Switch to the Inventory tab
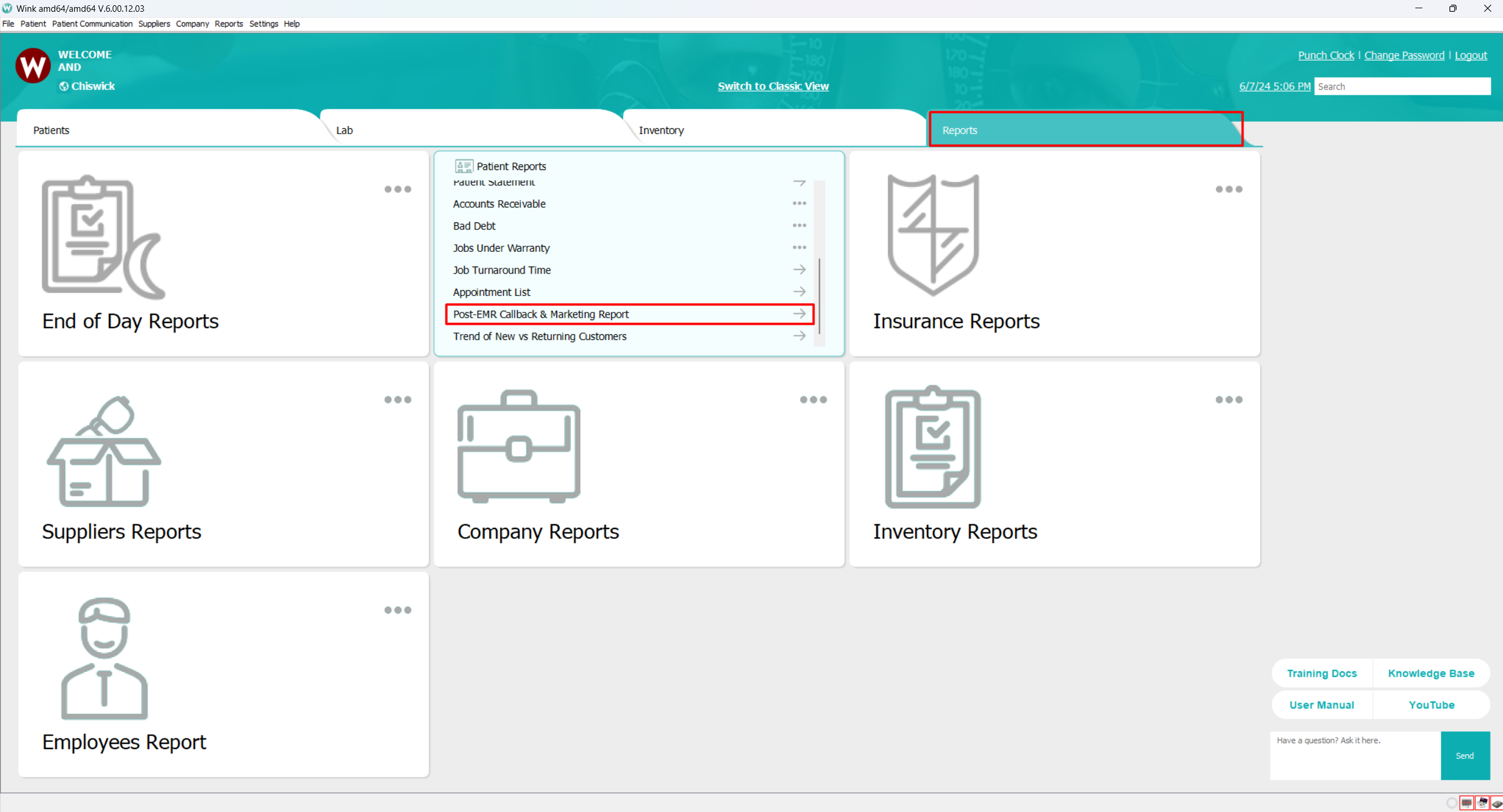Screen dimensions: 1503x812 [661, 130]
